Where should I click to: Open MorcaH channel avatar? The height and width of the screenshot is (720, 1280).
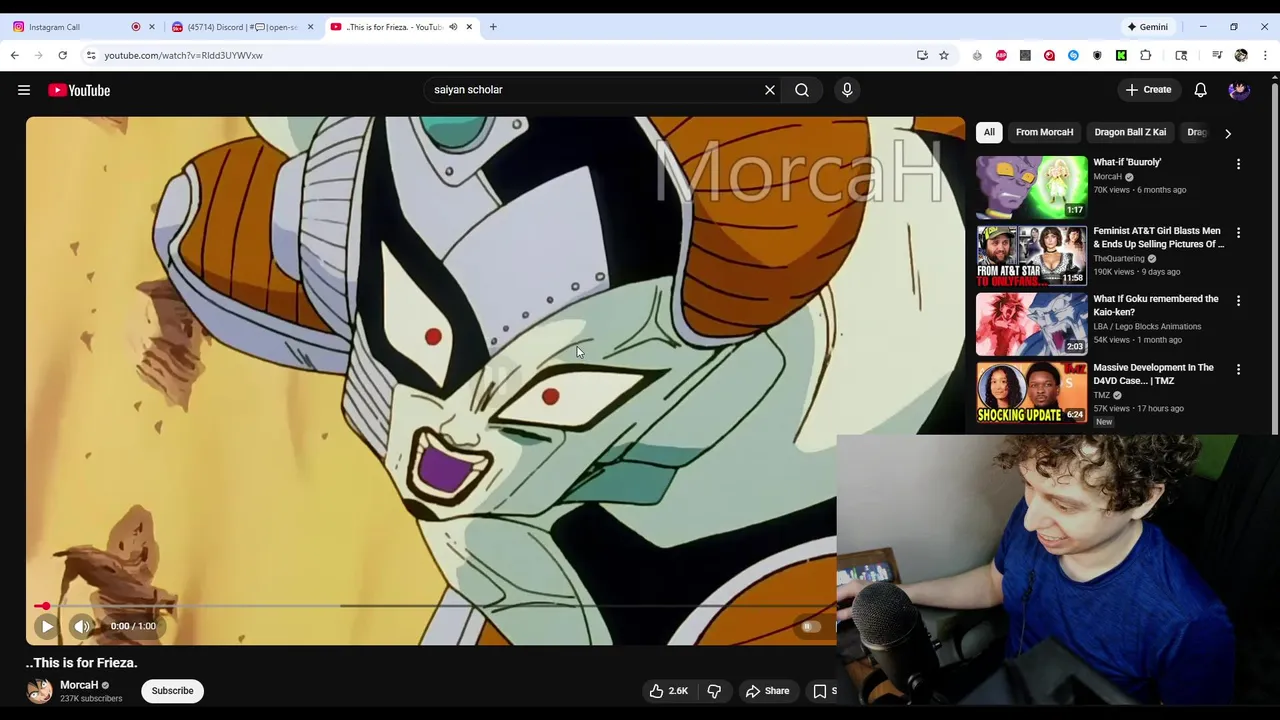pos(39,691)
